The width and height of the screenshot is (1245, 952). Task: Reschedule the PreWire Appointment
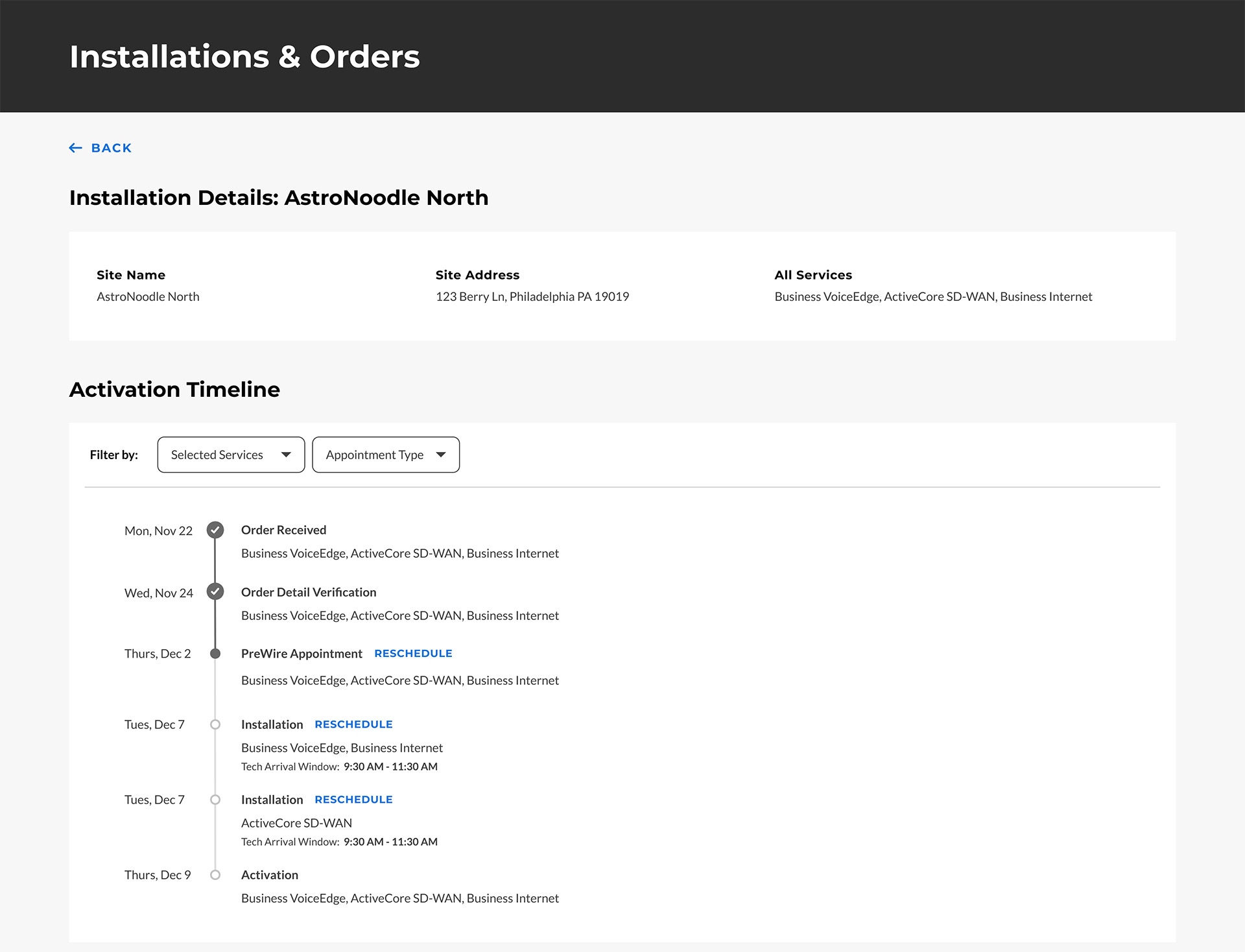[x=413, y=654]
